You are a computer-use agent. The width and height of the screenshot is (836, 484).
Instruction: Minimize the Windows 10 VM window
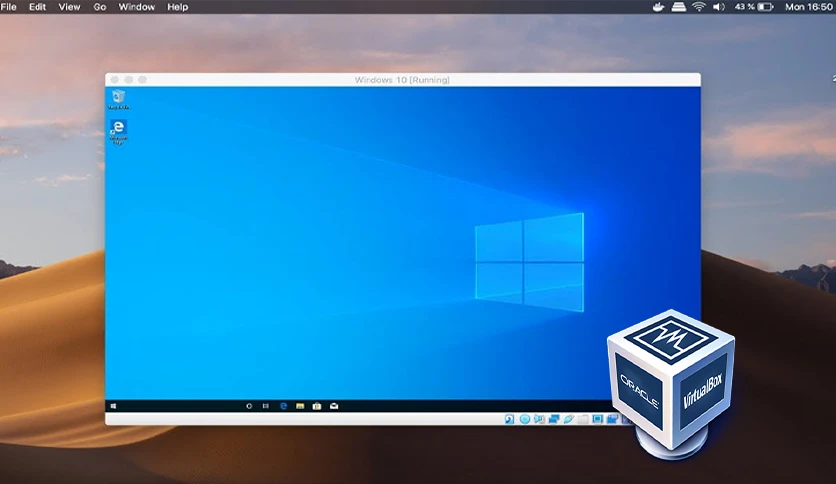[x=128, y=80]
